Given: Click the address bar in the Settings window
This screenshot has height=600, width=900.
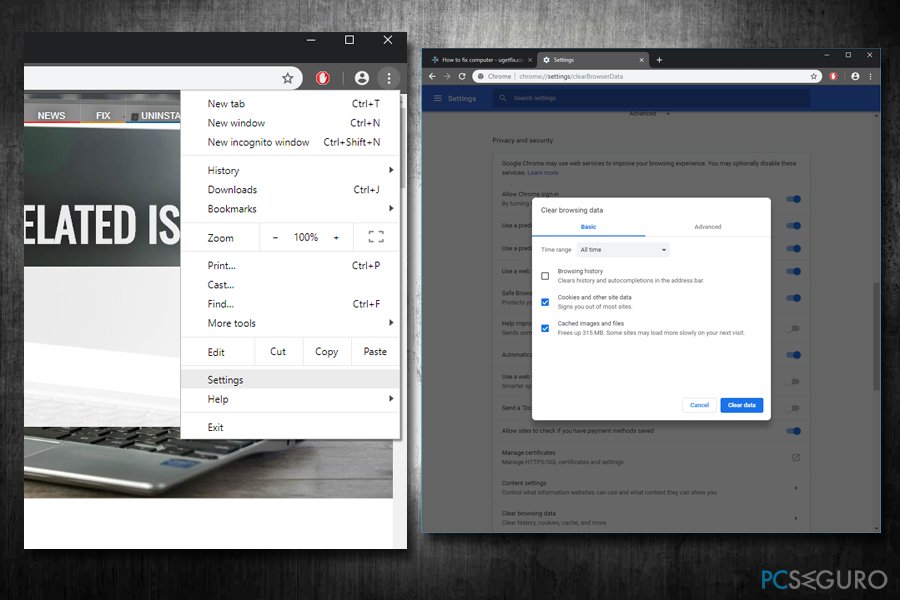Looking at the screenshot, I should [647, 76].
